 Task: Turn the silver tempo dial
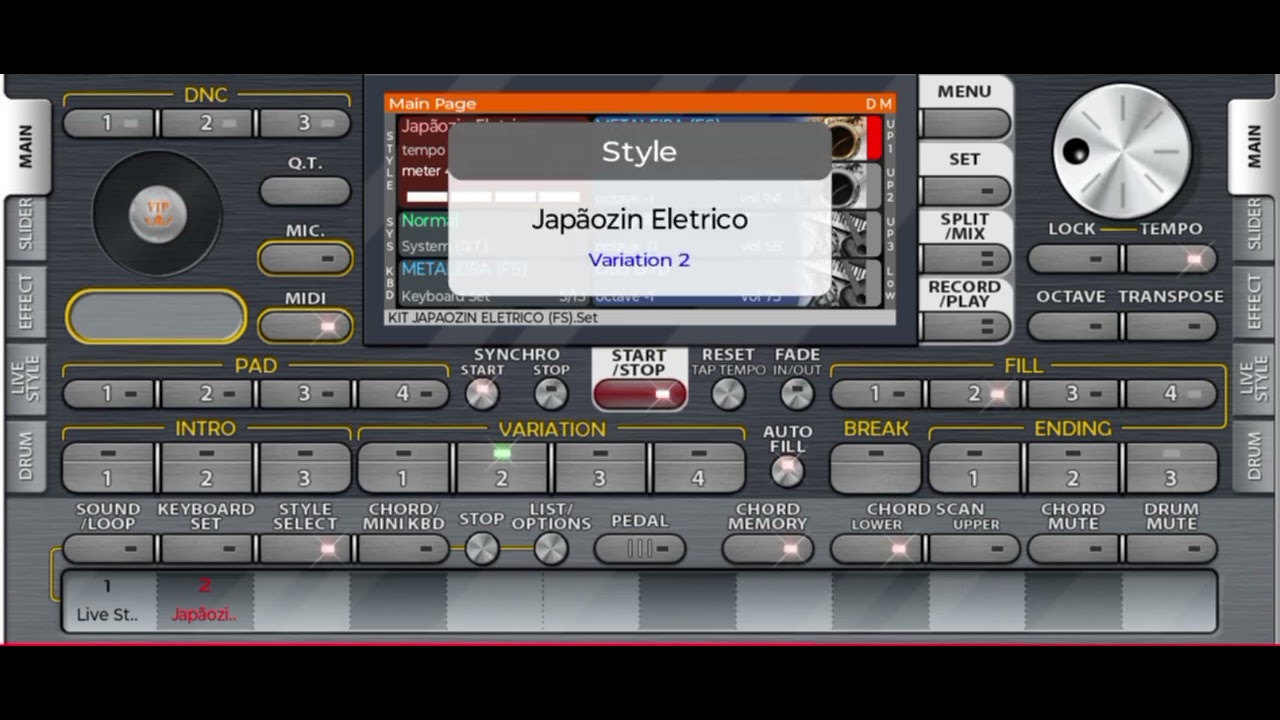pos(1122,151)
